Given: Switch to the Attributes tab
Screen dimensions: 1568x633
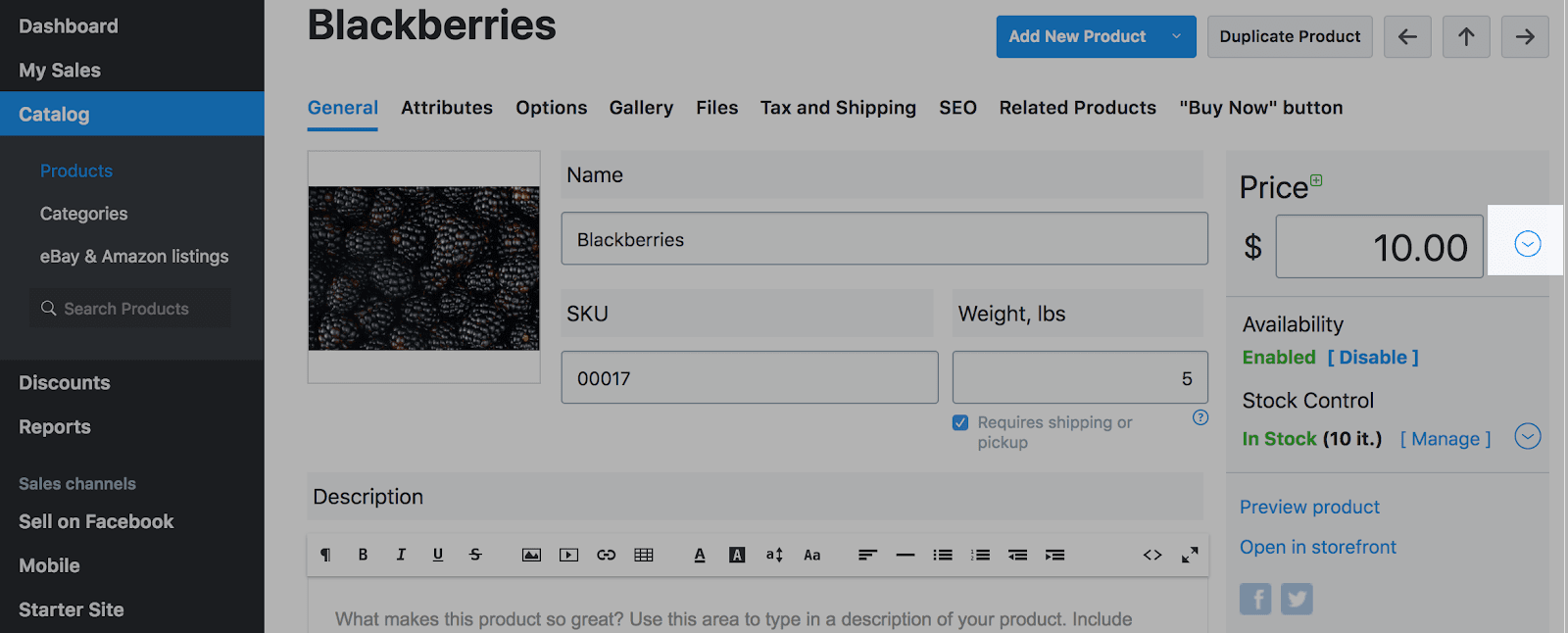Looking at the screenshot, I should (x=447, y=108).
